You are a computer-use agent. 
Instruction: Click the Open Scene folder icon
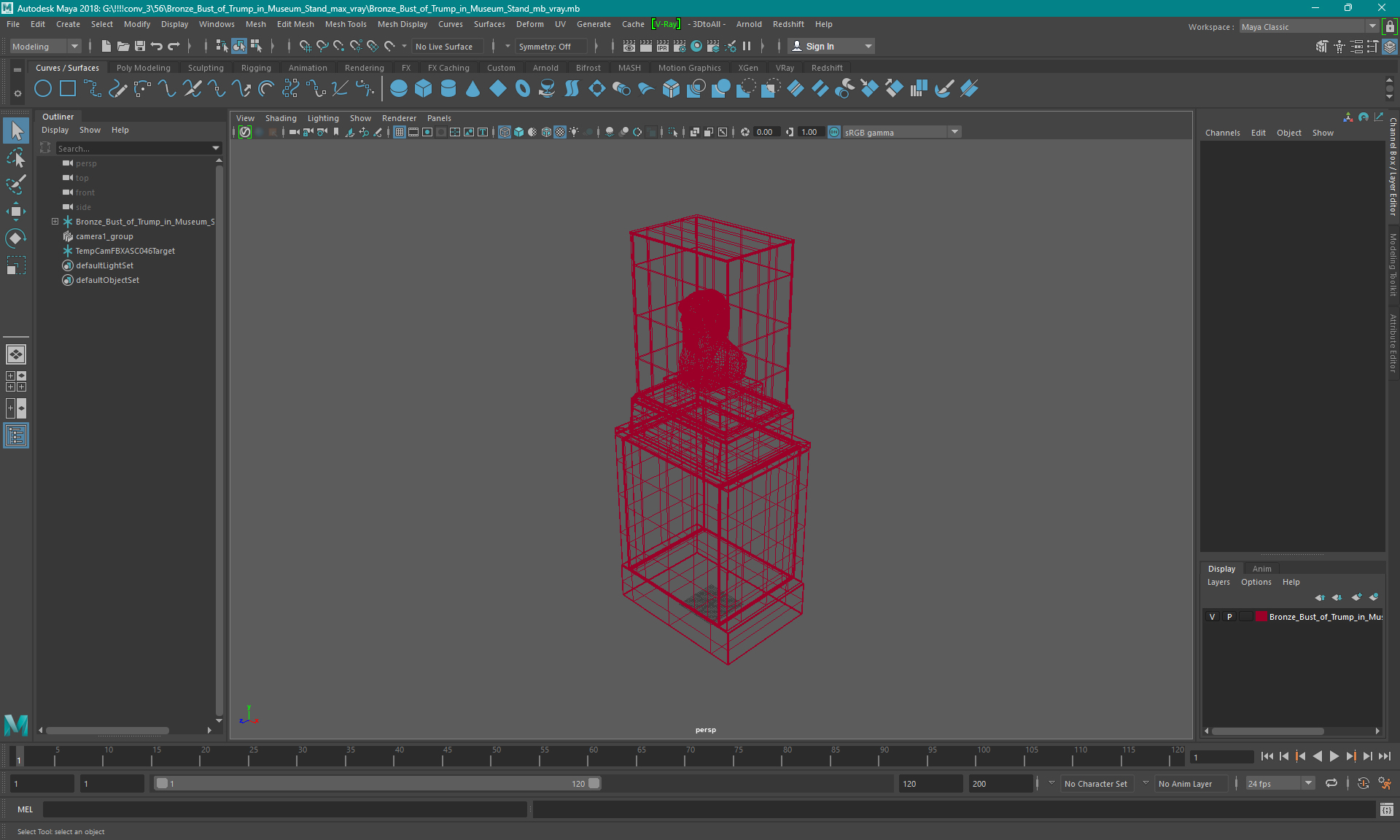(x=123, y=46)
